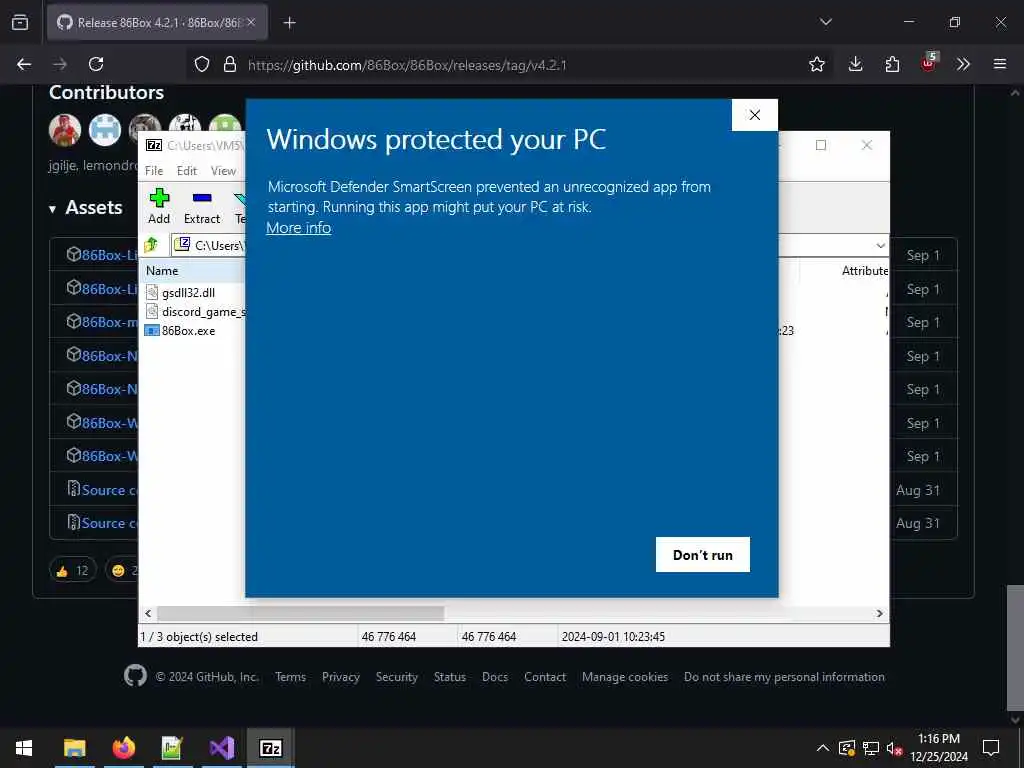Click the right arrow of horizontal scrollbar
Image resolution: width=1024 pixels, height=768 pixels.
[880, 613]
